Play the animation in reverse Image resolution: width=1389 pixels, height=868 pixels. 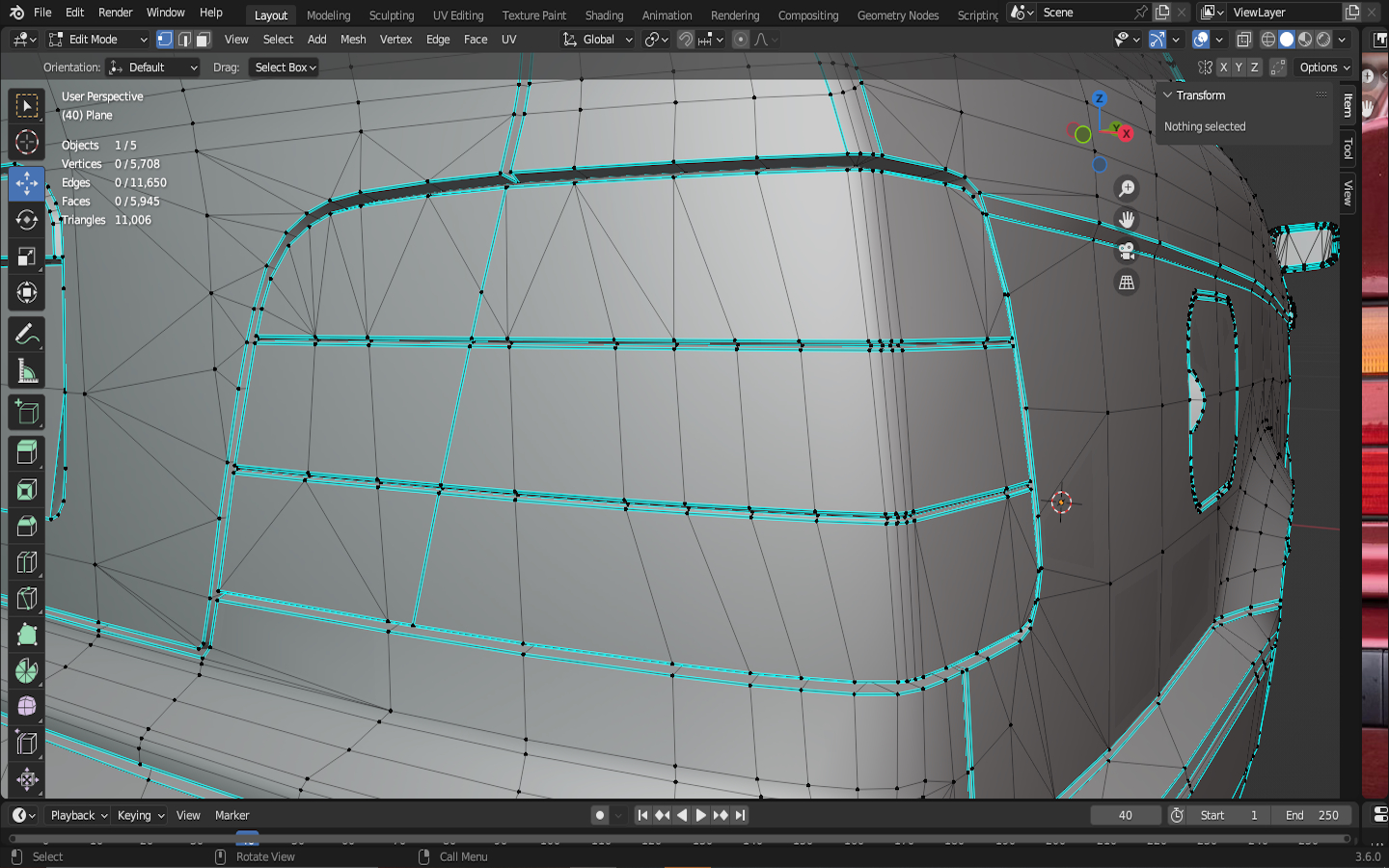tap(682, 815)
